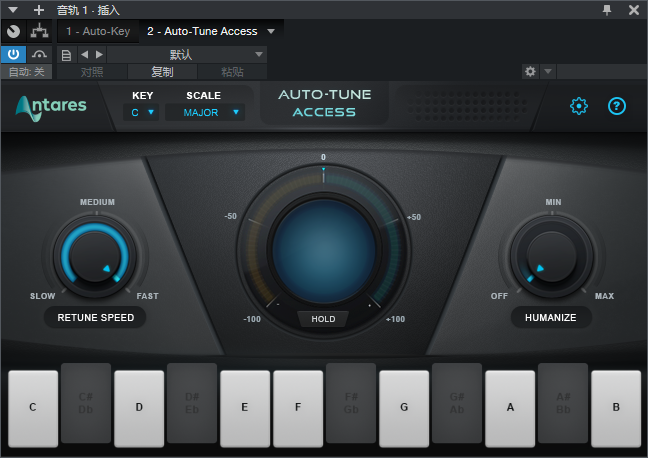The width and height of the screenshot is (648, 458).
Task: Toggle the F# Gb piano key
Action: 351,403
